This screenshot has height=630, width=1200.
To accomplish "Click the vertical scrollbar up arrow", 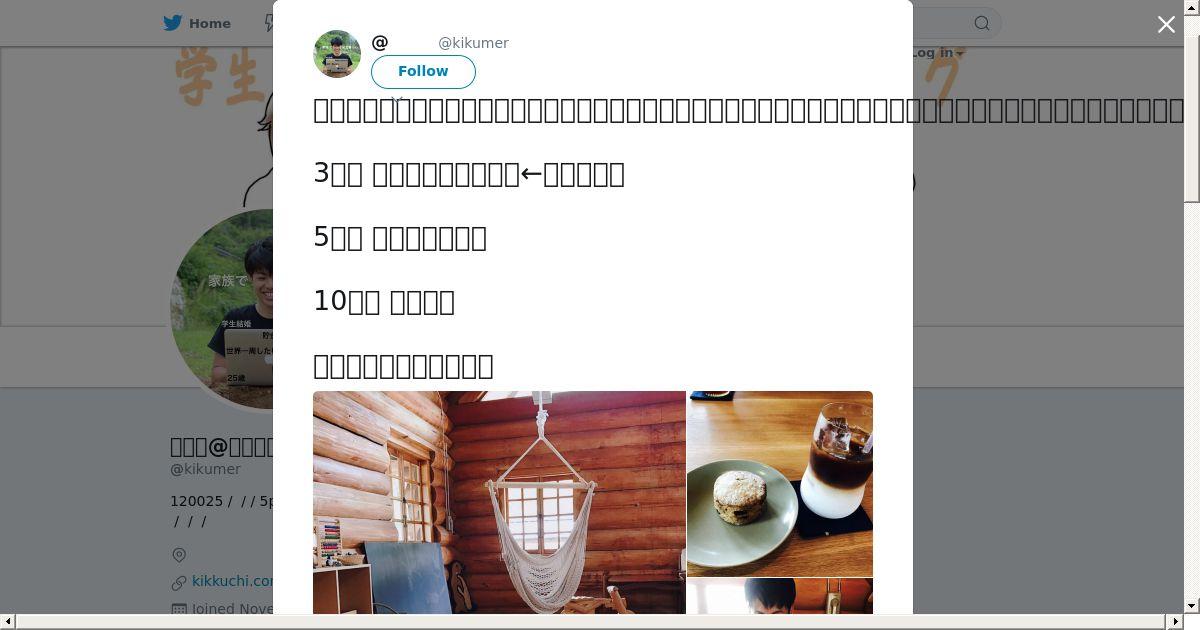I will coord(1191,7).
